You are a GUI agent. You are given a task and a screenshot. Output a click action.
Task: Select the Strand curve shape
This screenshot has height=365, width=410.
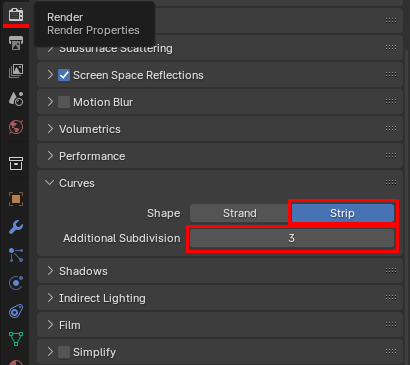240,213
